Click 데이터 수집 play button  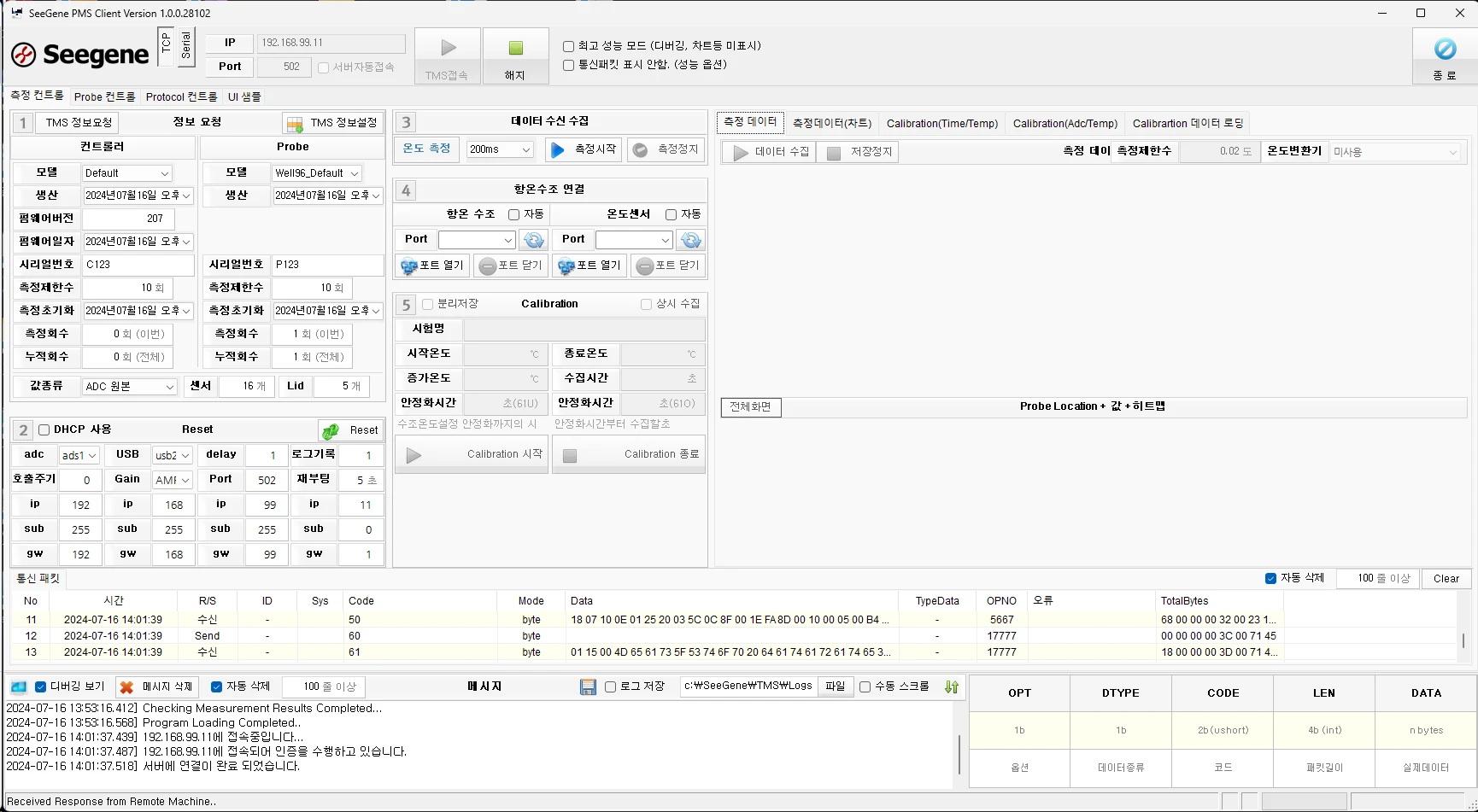tap(769, 152)
